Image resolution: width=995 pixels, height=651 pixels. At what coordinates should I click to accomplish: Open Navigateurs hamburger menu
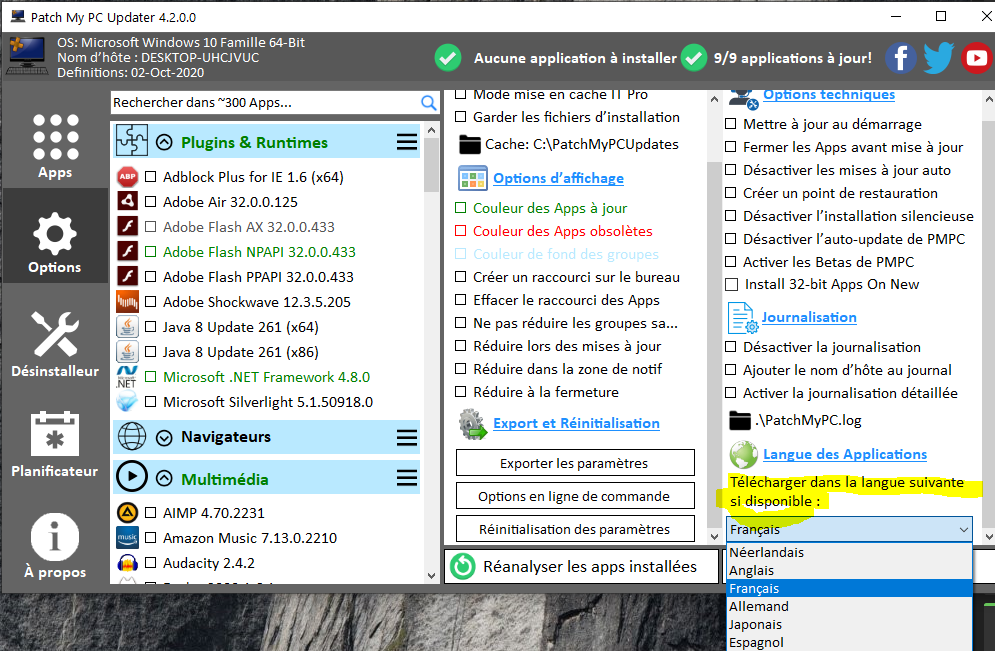(x=407, y=437)
